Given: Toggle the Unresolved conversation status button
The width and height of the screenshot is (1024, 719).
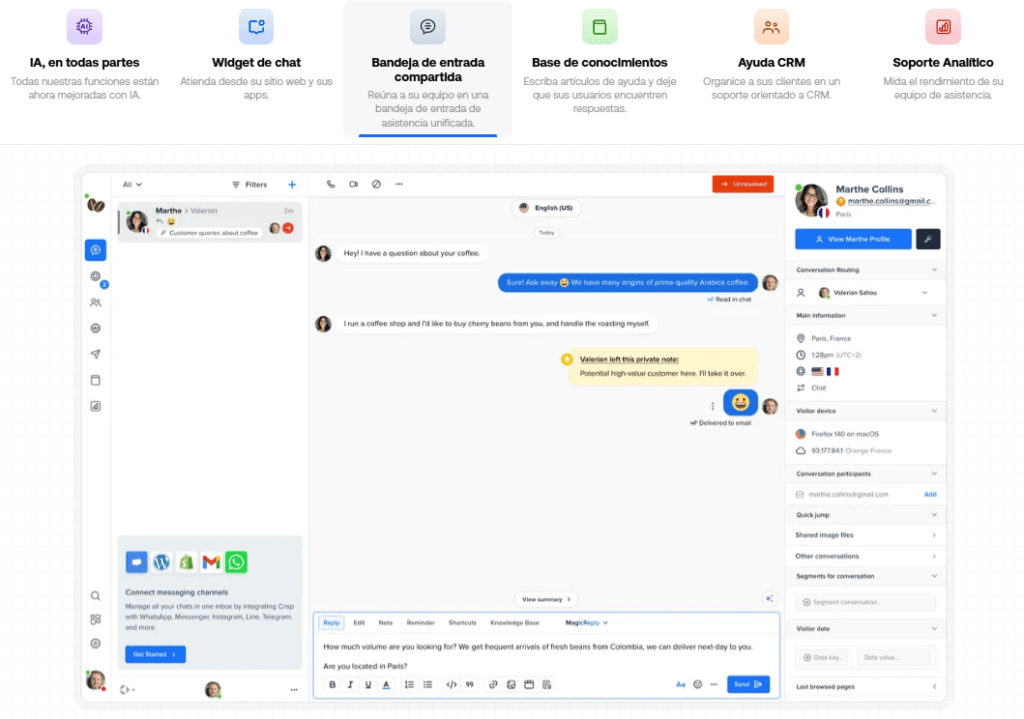Looking at the screenshot, I should (742, 184).
